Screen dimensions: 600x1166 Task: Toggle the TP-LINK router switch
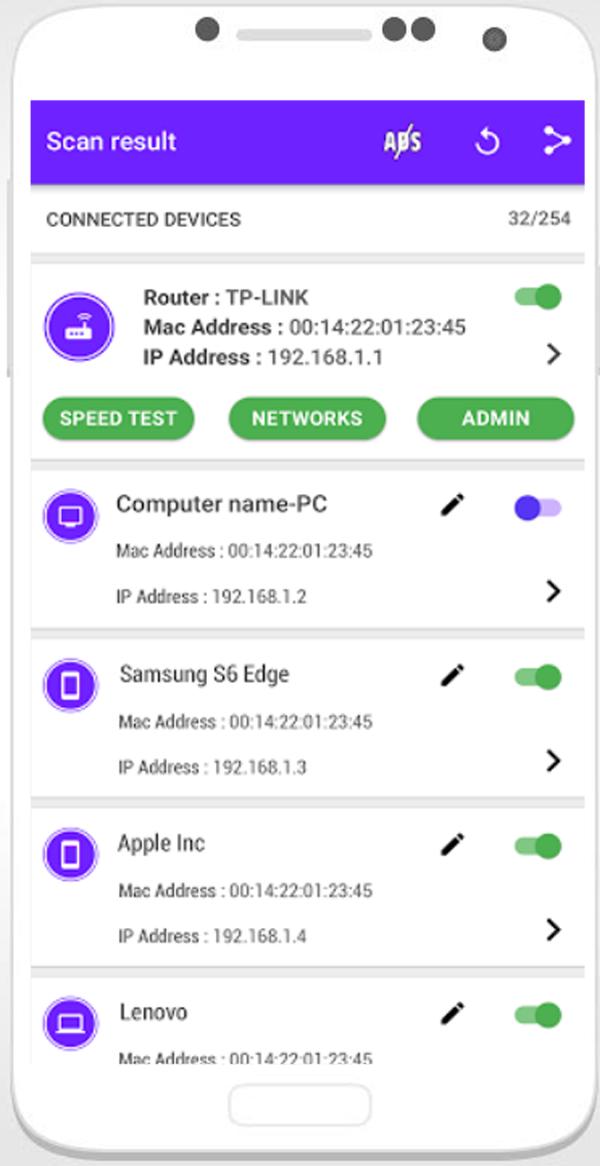(538, 297)
